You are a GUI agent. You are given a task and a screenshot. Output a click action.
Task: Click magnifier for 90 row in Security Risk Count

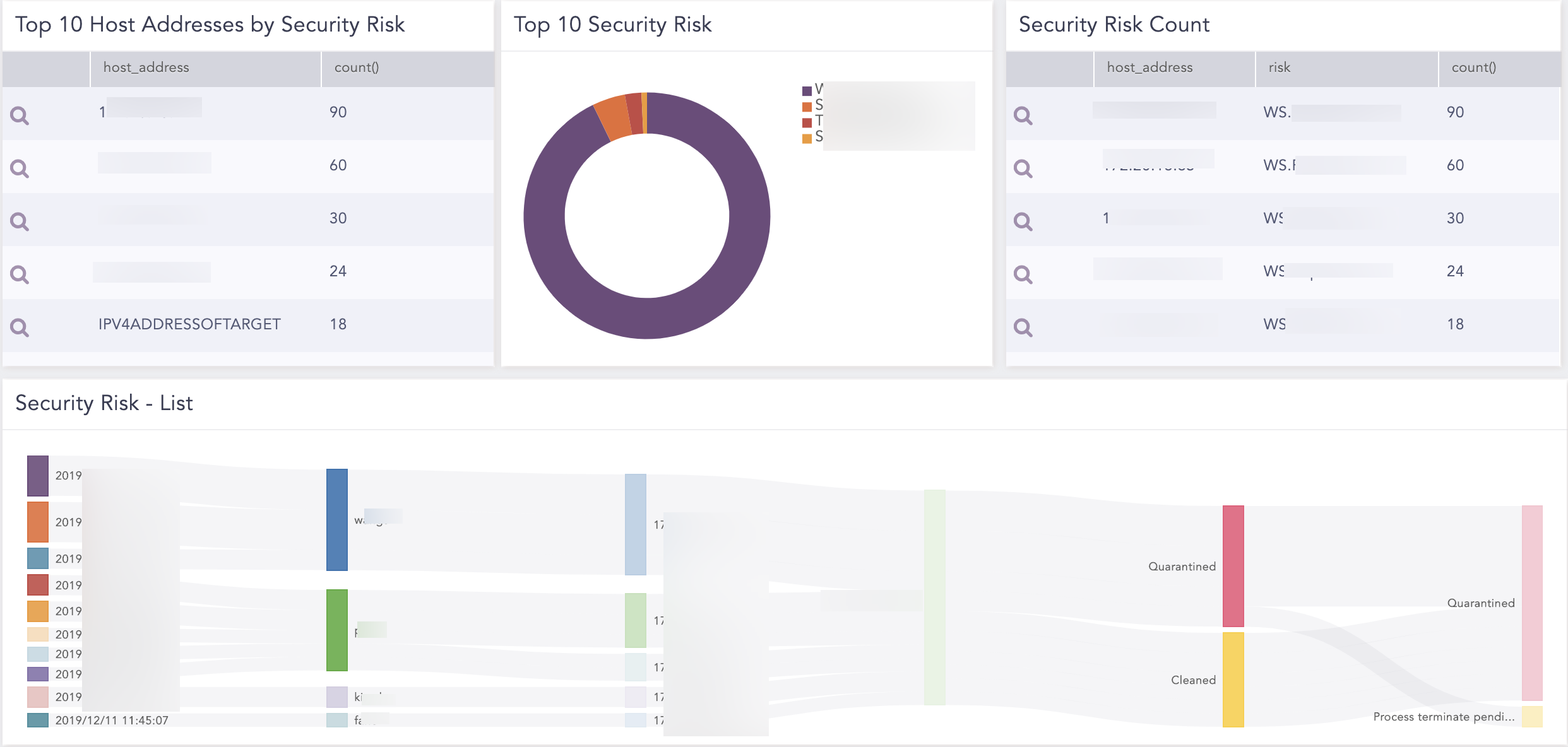coord(1023,115)
